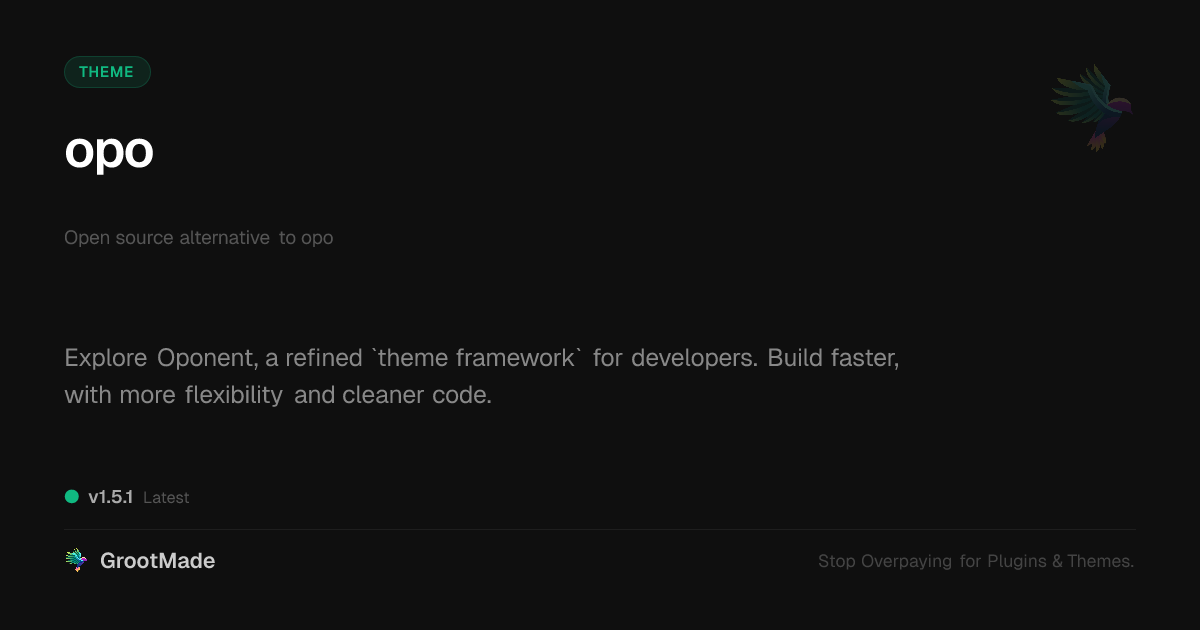Click the word "Explore" in the description
The width and height of the screenshot is (1200, 630).
coord(105,358)
